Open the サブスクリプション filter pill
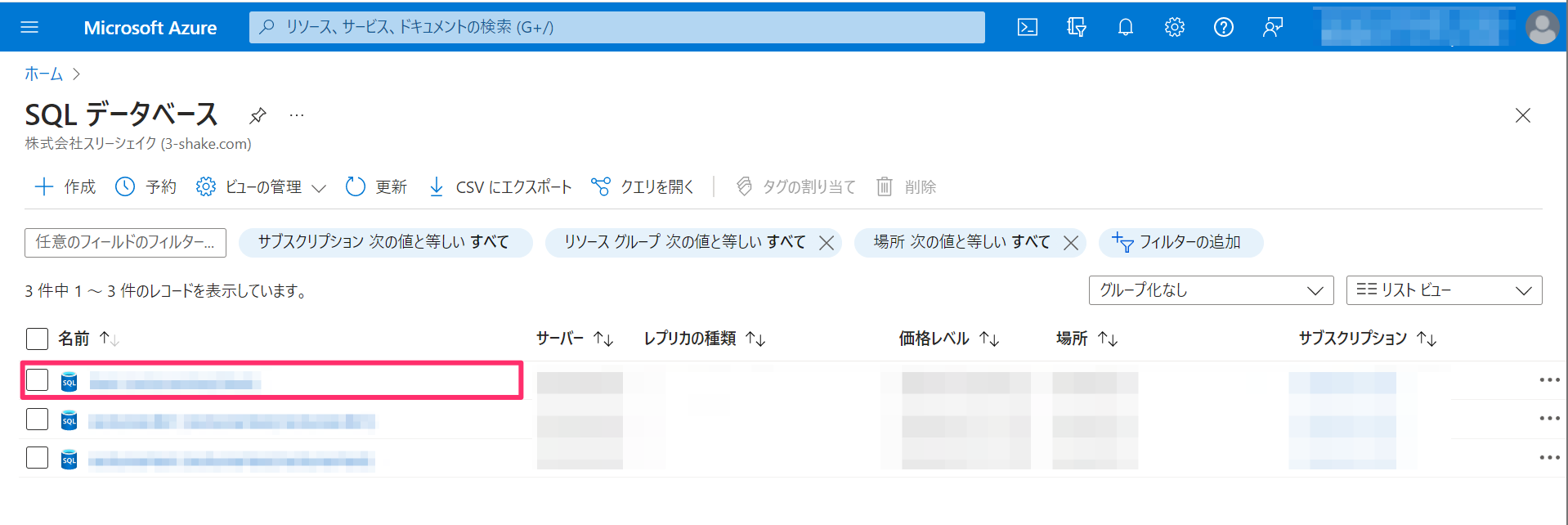This screenshot has height=525, width=1568. tap(385, 242)
